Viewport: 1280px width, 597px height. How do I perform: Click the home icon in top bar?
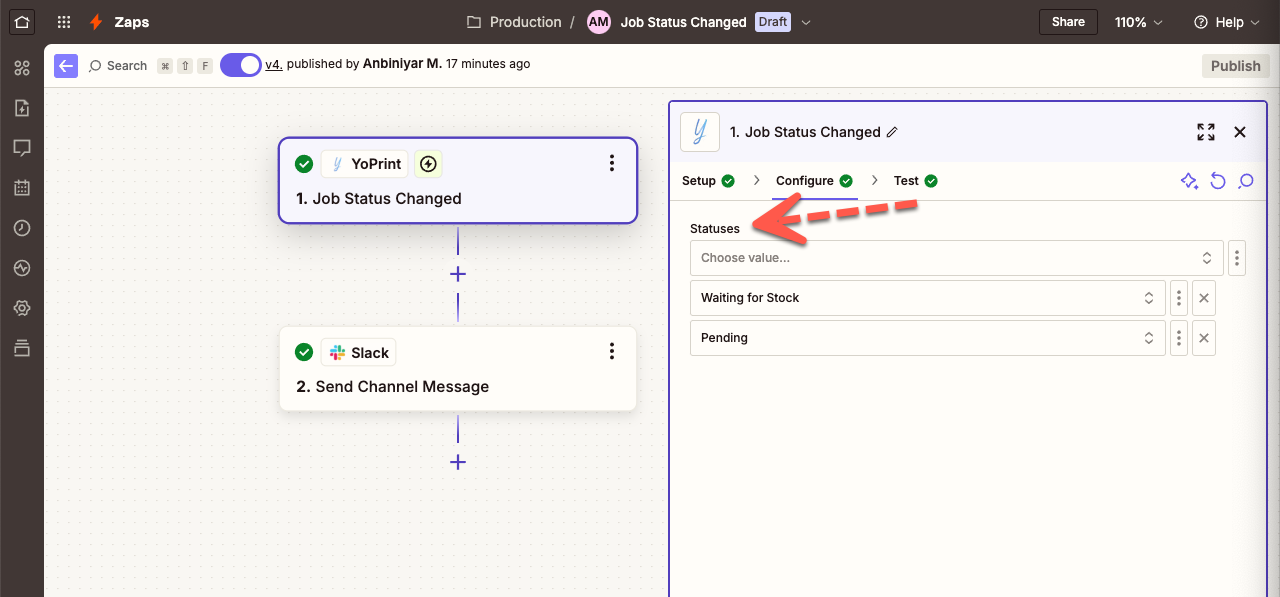coord(22,22)
